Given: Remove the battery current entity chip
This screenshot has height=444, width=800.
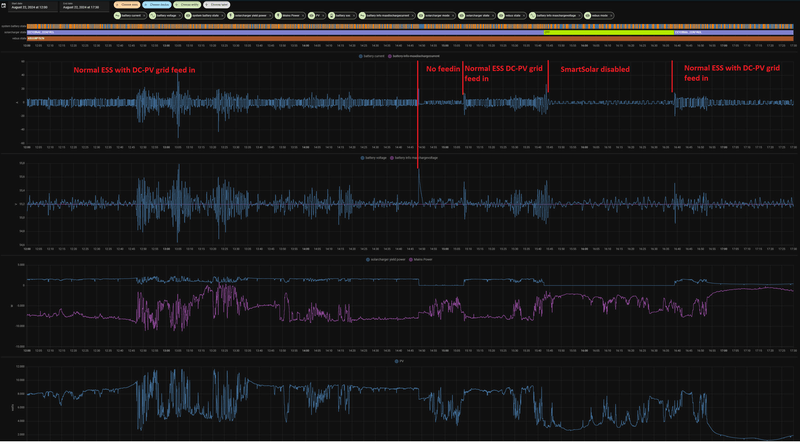Looking at the screenshot, I should [x=144, y=16].
